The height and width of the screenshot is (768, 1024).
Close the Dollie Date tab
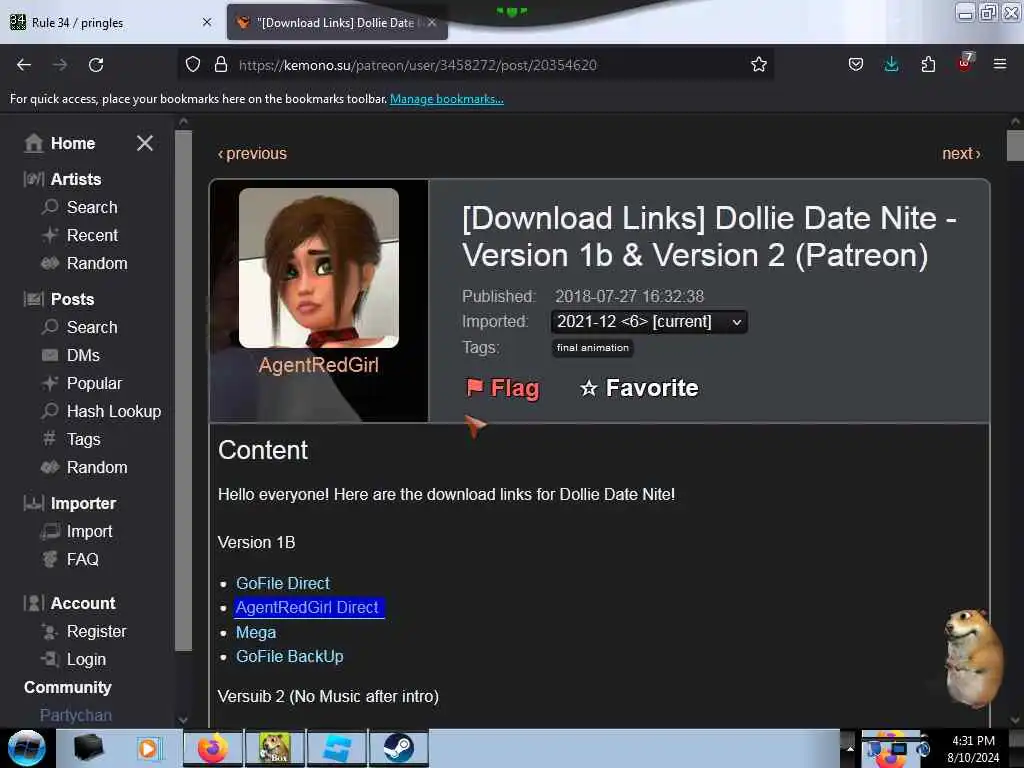[432, 22]
